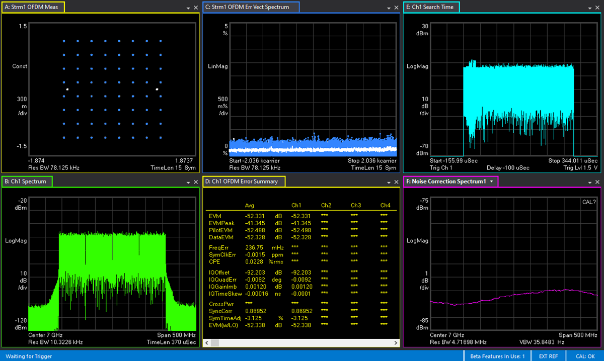Click the Avg column header in Error Summary
604x361 pixels.
250,206
